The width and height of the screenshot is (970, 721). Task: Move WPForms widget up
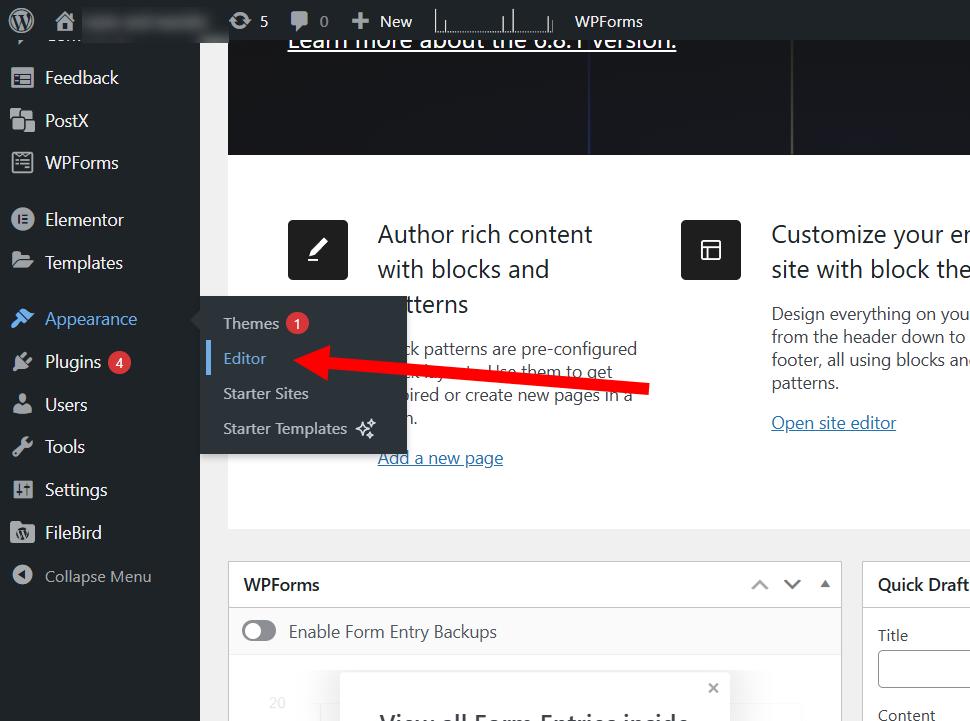click(760, 585)
